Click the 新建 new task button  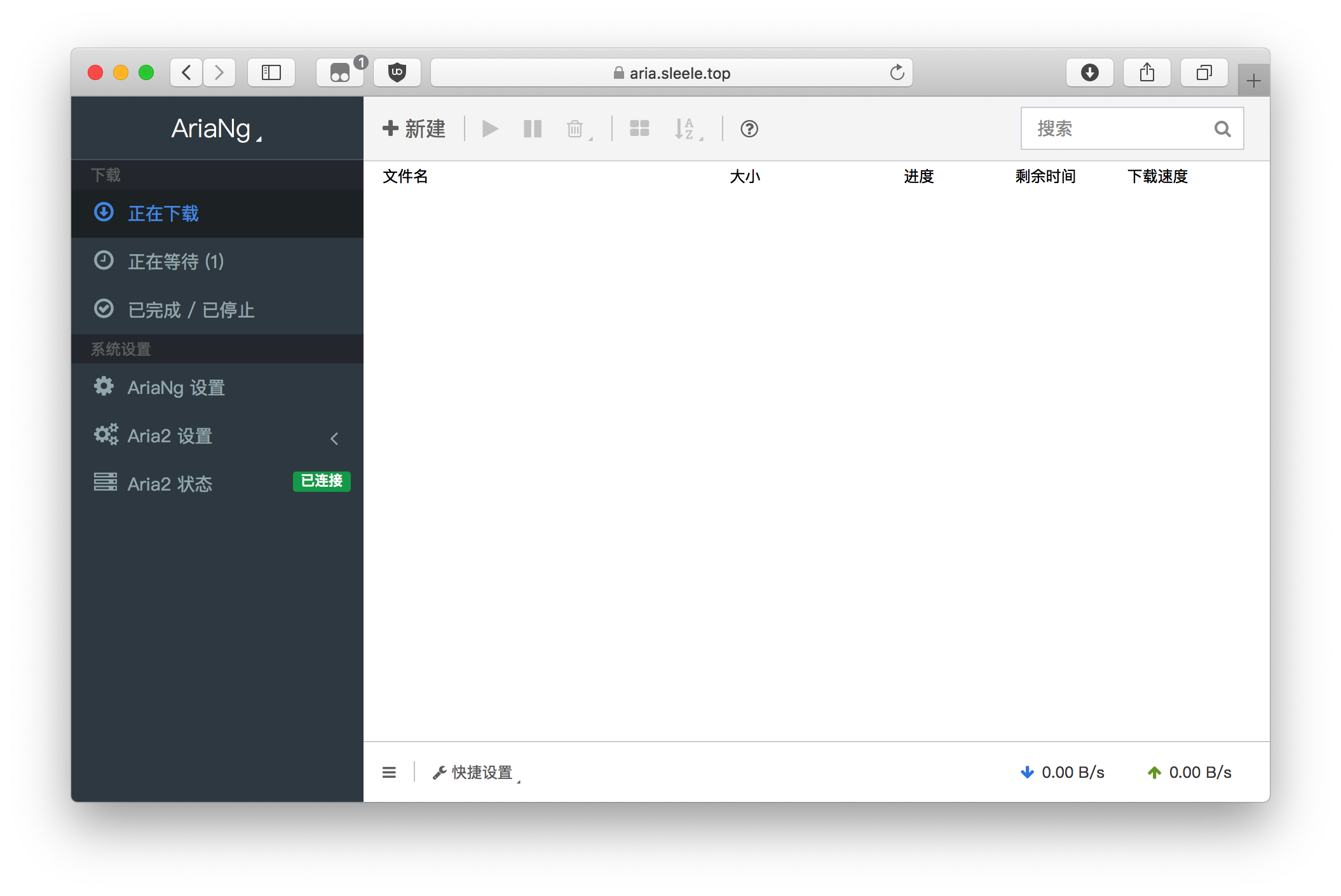pos(414,129)
